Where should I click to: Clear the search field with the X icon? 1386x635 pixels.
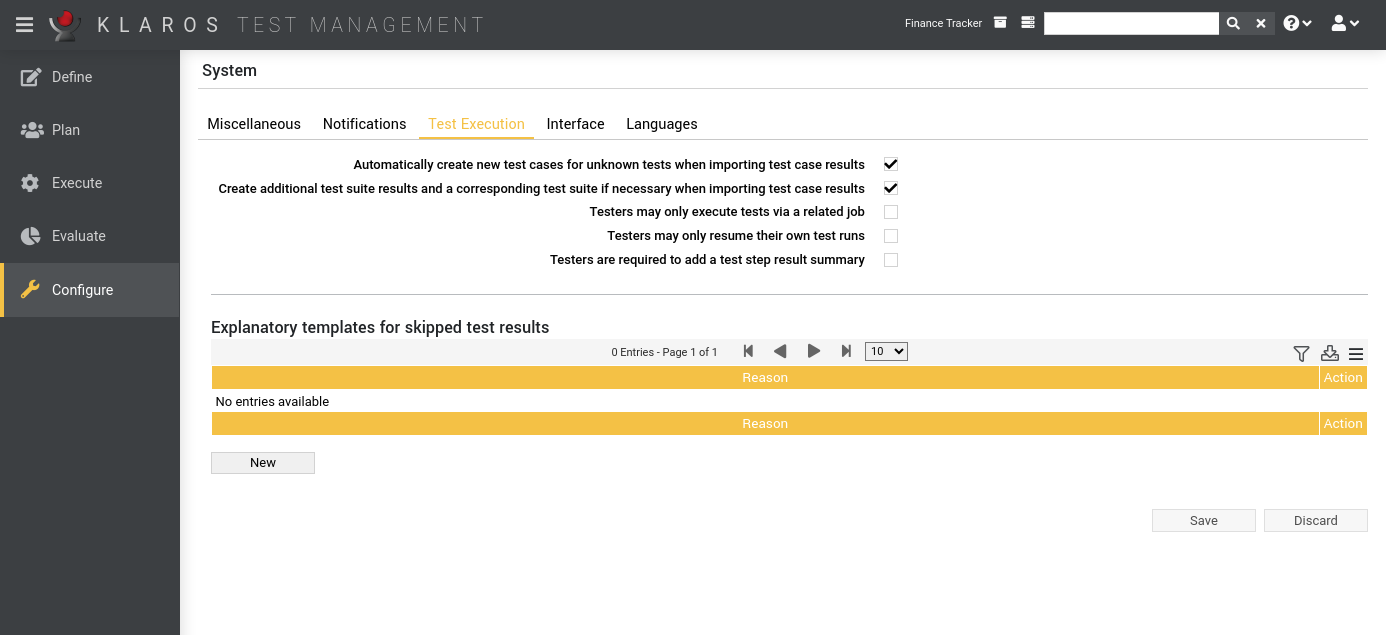pyautogui.click(x=1260, y=22)
